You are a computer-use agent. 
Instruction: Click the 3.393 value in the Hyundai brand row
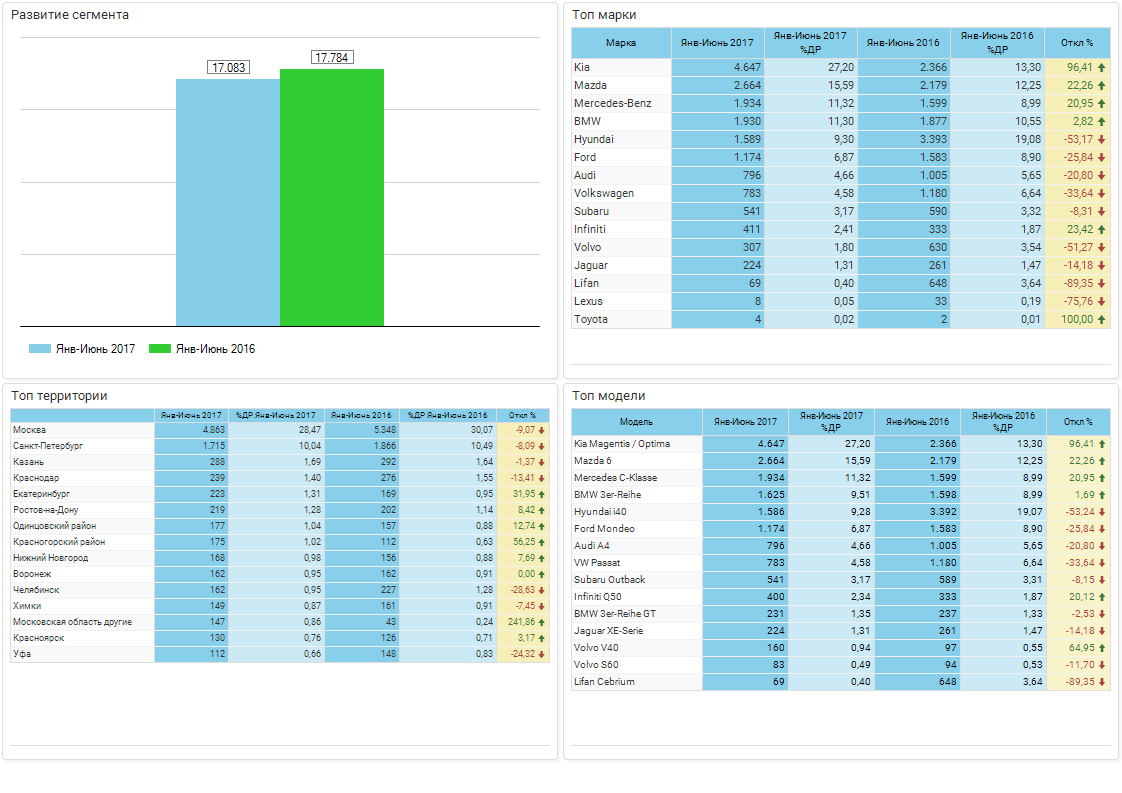933,140
